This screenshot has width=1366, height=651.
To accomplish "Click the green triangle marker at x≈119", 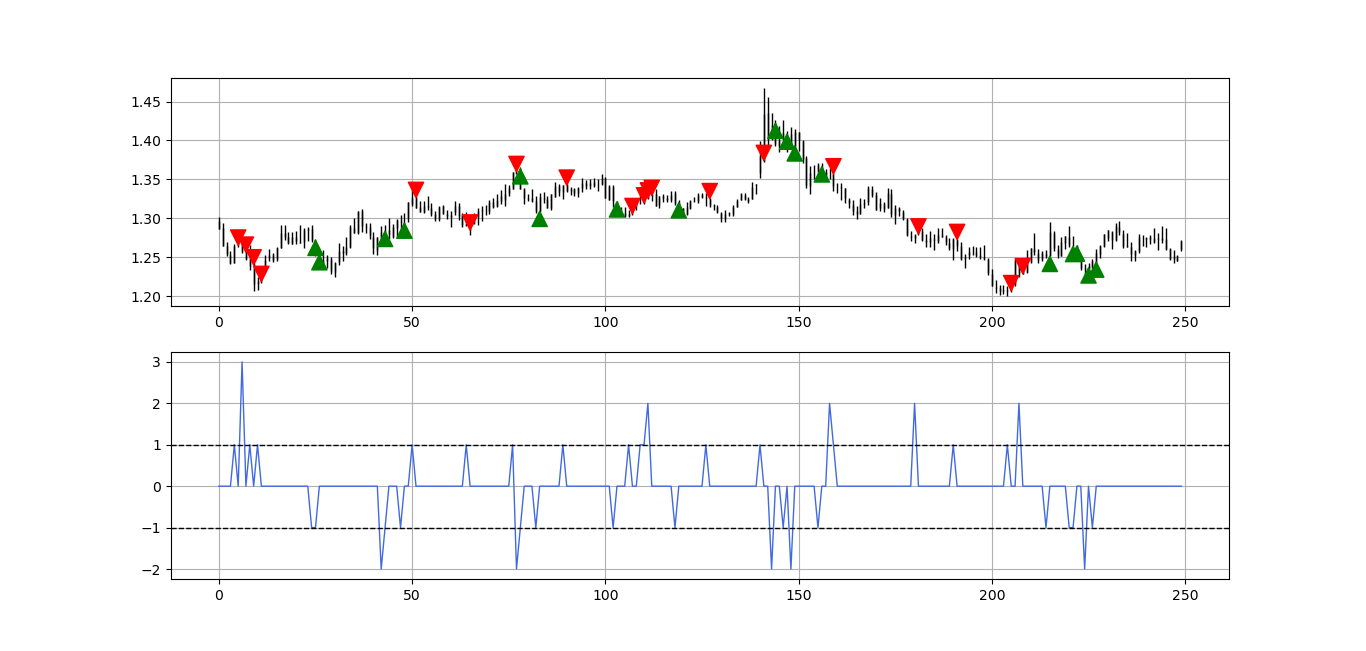I will (x=679, y=210).
